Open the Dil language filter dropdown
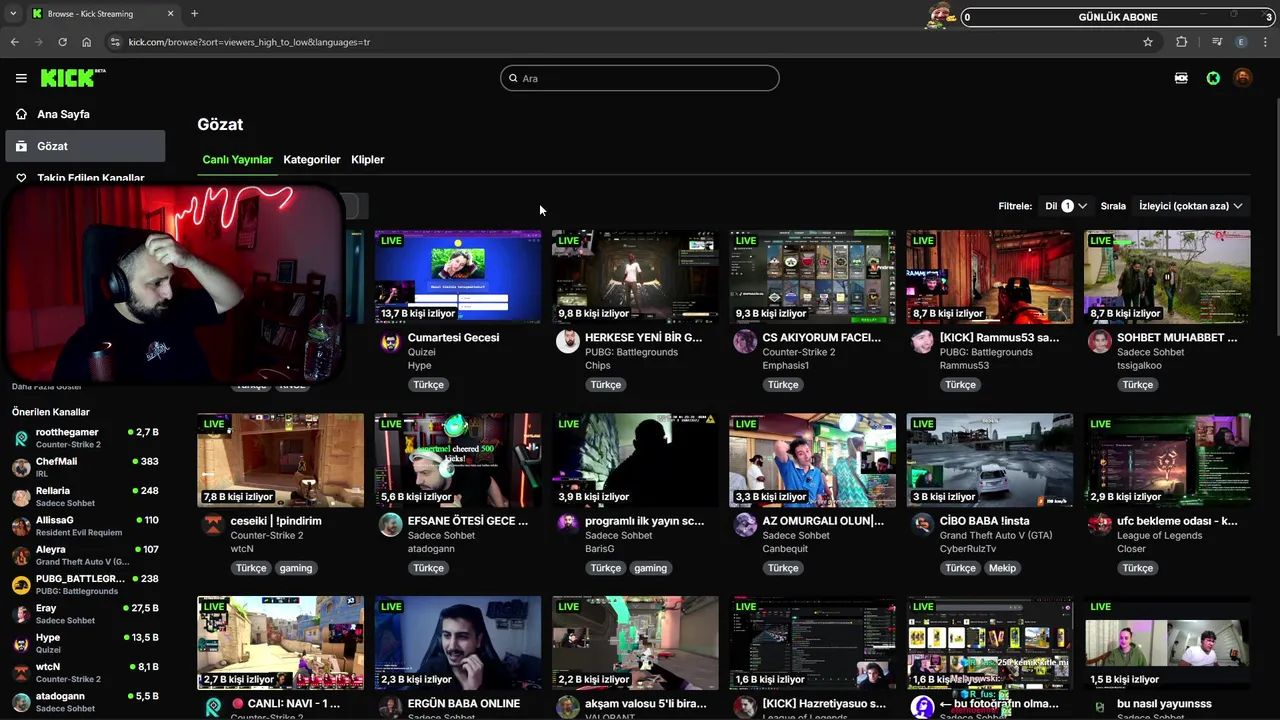 coord(1066,206)
